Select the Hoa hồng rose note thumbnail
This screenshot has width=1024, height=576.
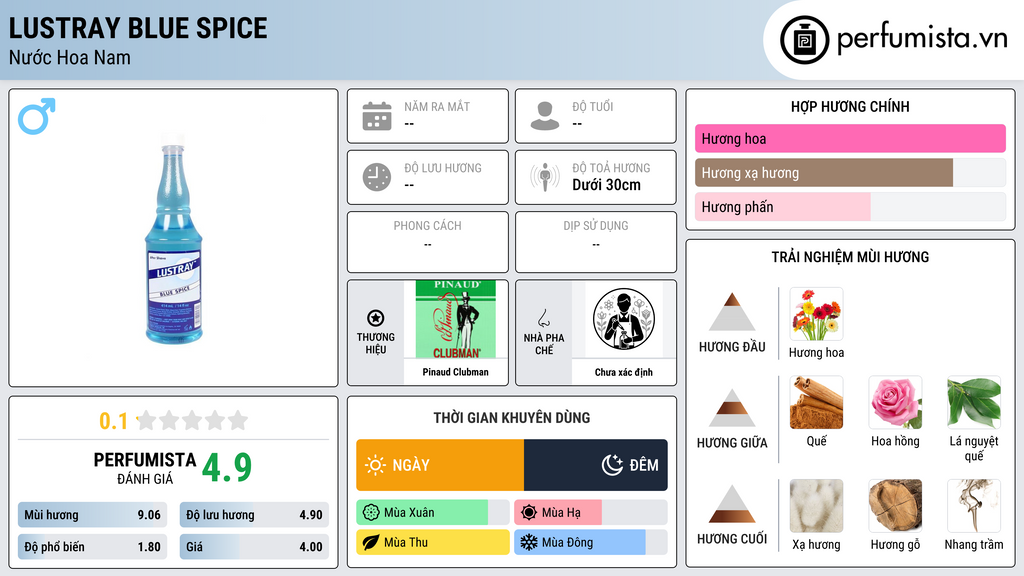895,402
